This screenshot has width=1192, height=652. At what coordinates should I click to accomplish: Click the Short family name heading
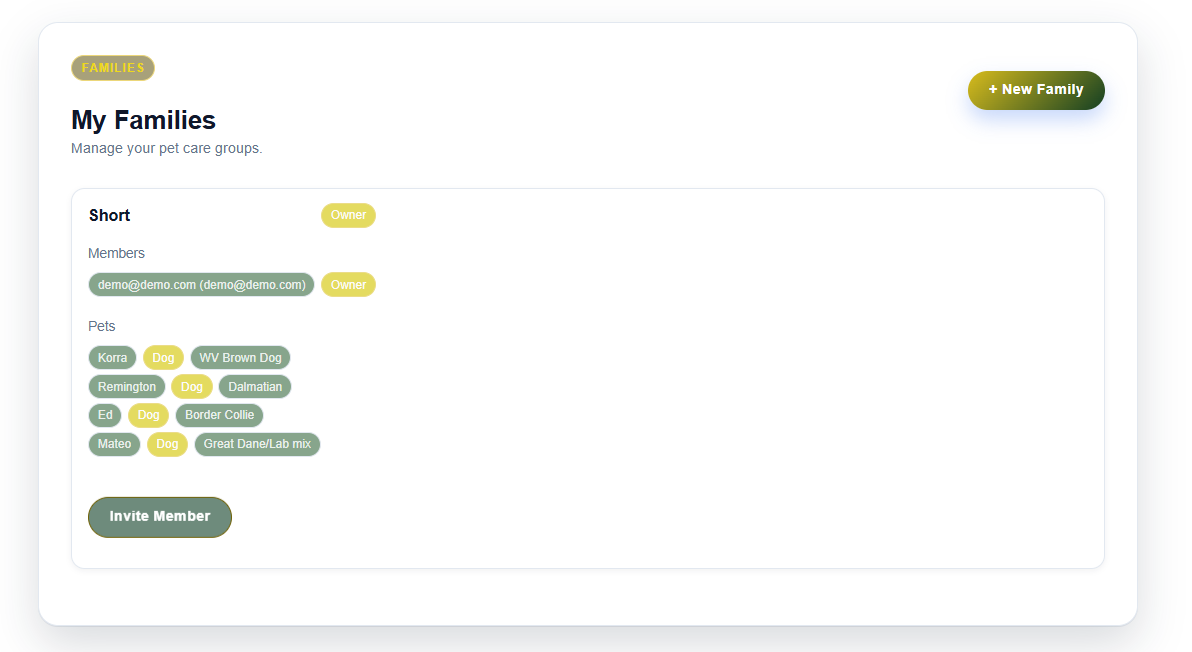pos(109,215)
